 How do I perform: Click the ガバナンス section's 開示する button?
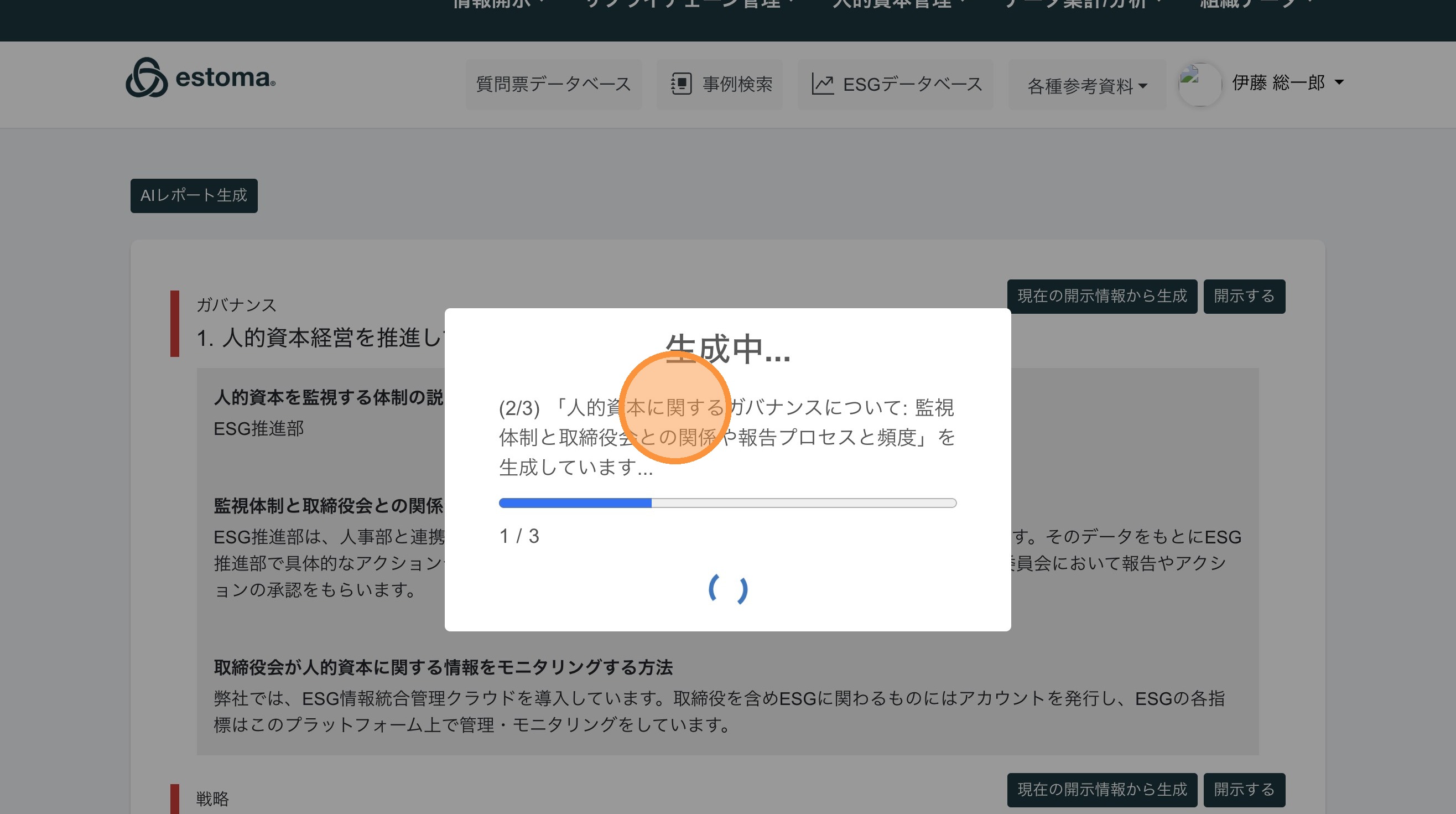coord(1244,296)
